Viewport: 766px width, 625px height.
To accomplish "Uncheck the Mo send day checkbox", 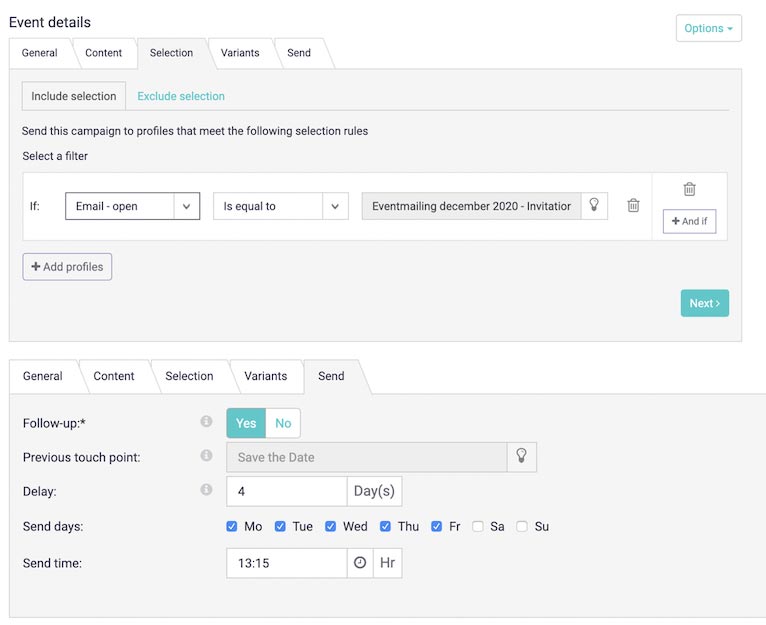I will (232, 526).
